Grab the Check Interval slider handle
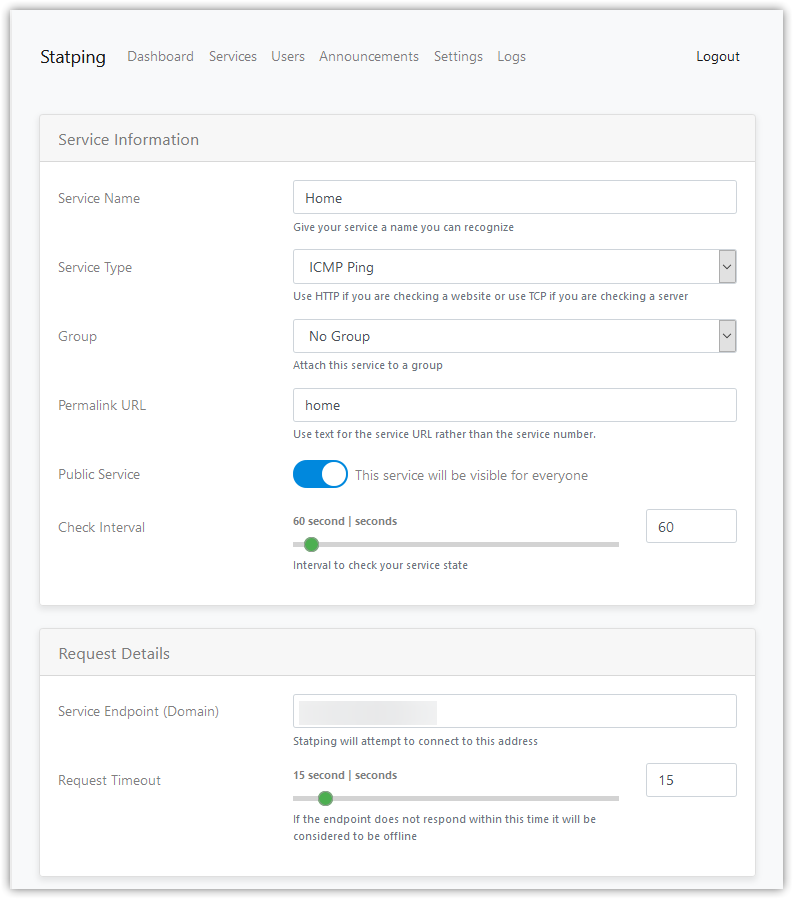The image size is (793, 899). 311,544
